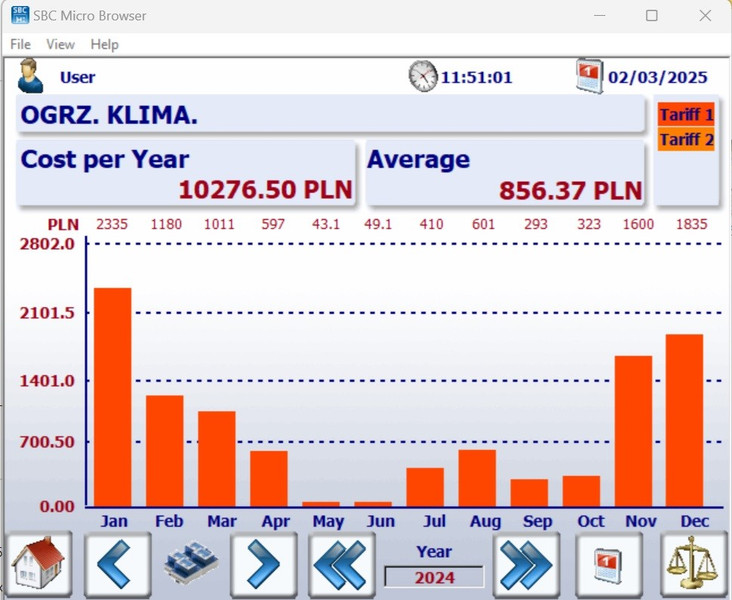
Task: Select Tariff 2
Action: [x=686, y=140]
